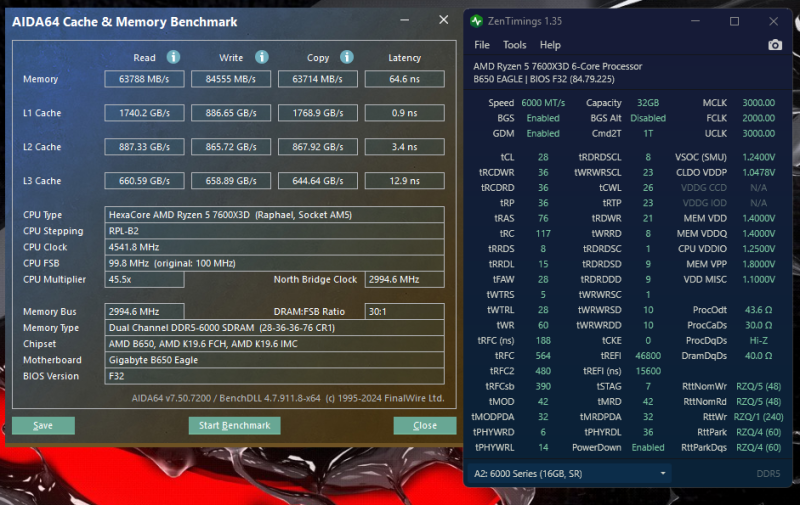The image size is (800, 505).
Task: Minimize the AIDA64 benchmark window
Action: [405, 20]
